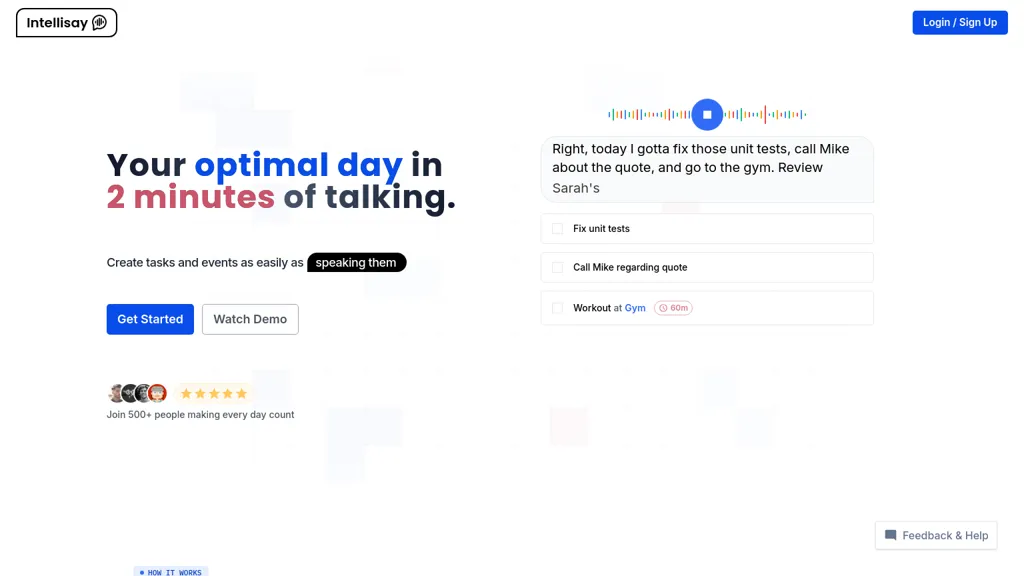The height and width of the screenshot is (576, 1024).
Task: Open the Feedback & Help panel
Action: pos(936,536)
